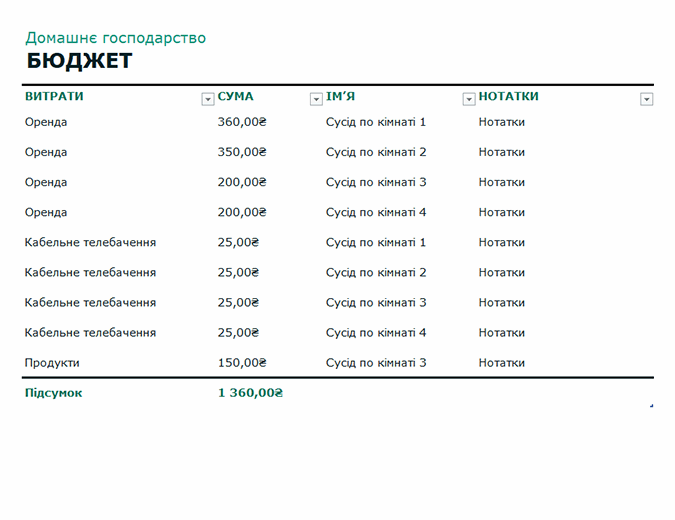The image size is (675, 520).
Task: Select the 360,00₴ amount cell
Action: 243,122
